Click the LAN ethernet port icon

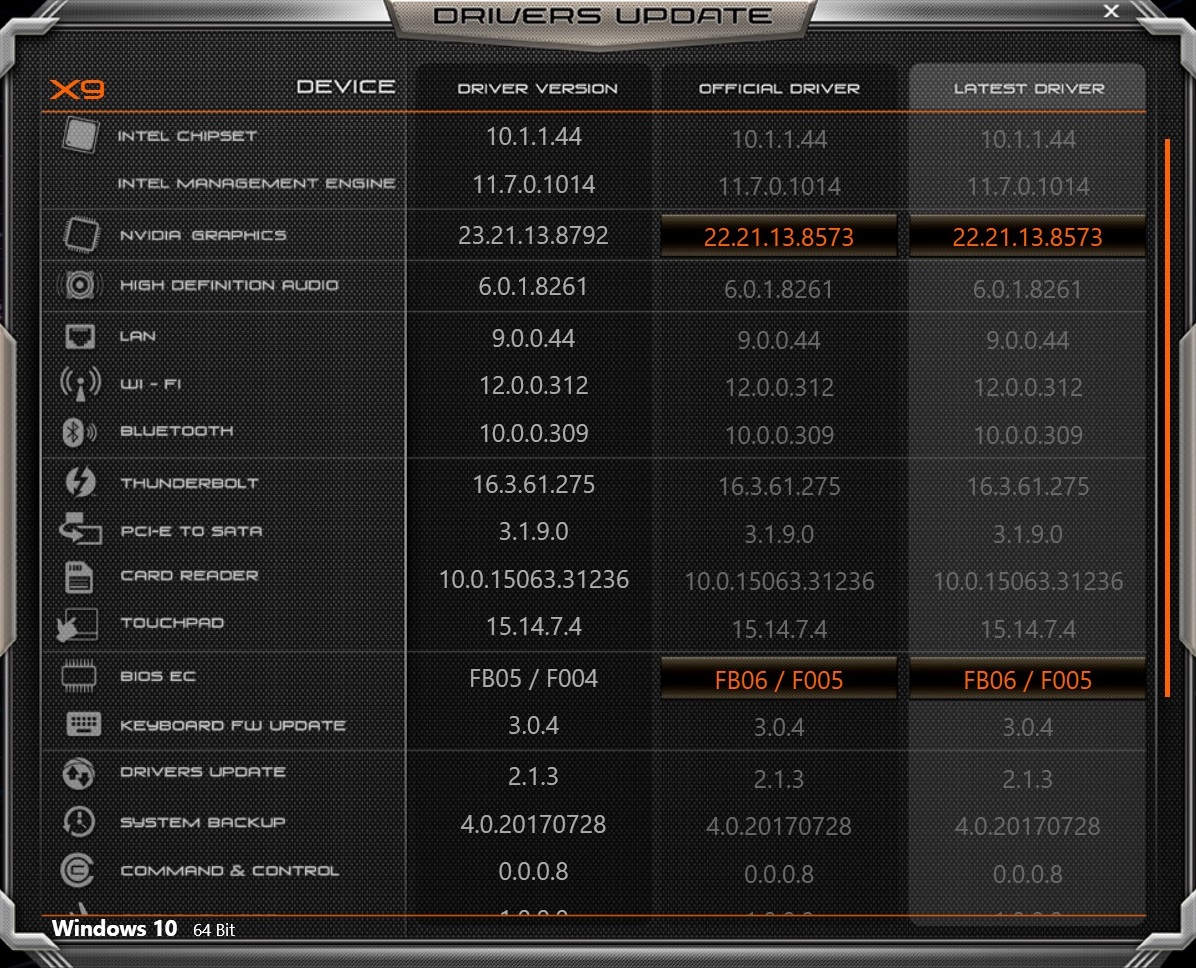coord(80,336)
